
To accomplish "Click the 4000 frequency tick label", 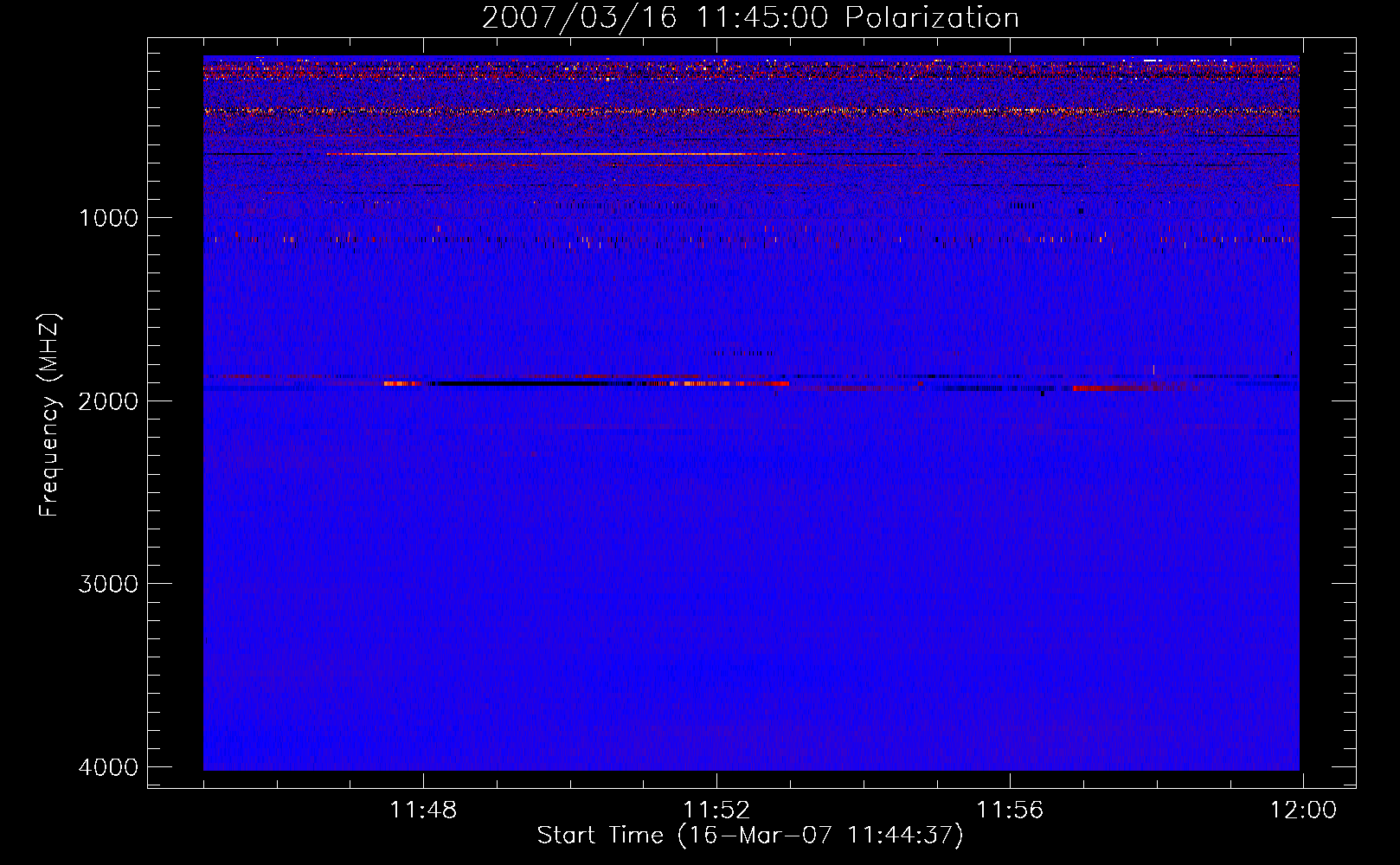I will 108,767.
